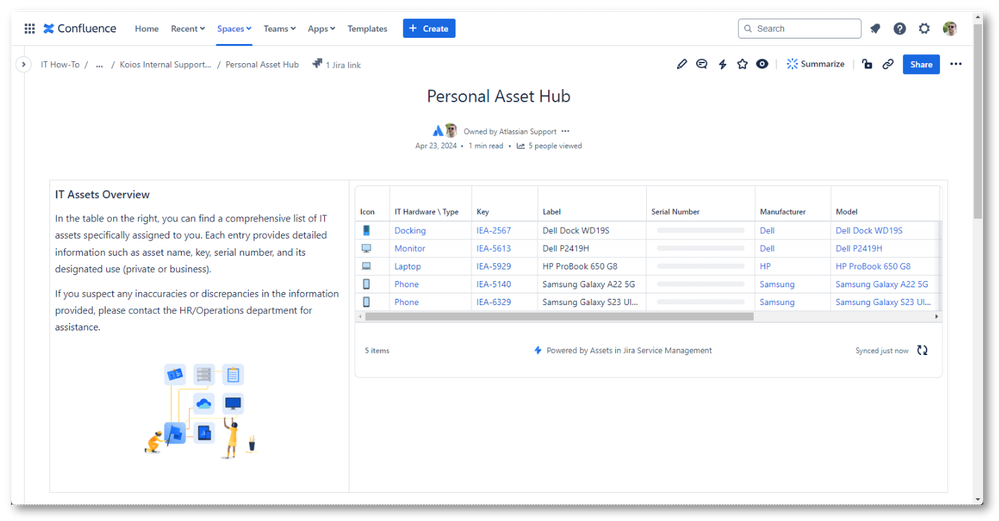Click the phone icon for IEA-6329
Image resolution: width=999 pixels, height=521 pixels.
point(366,302)
